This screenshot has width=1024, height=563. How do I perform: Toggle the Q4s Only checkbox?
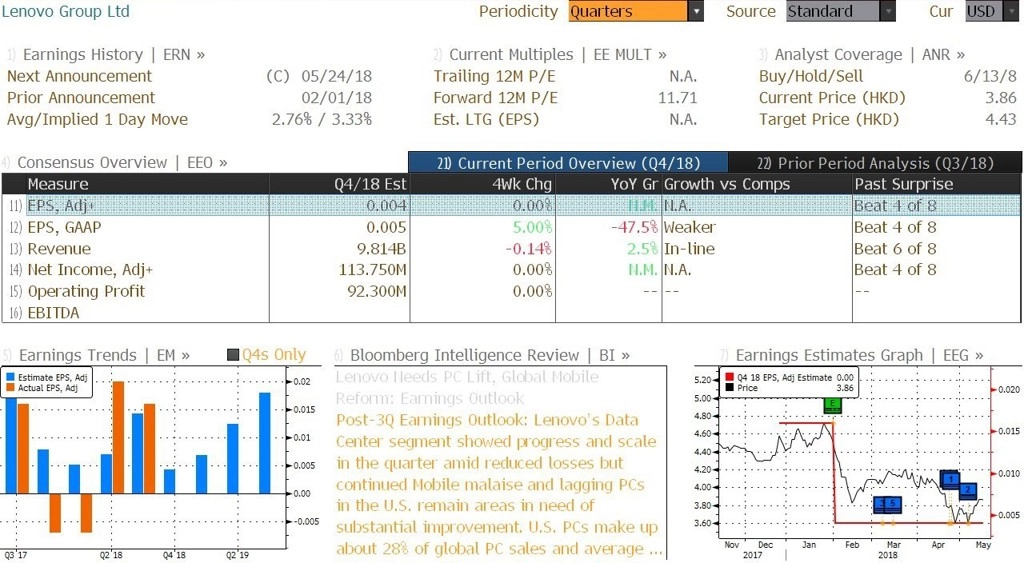point(232,355)
